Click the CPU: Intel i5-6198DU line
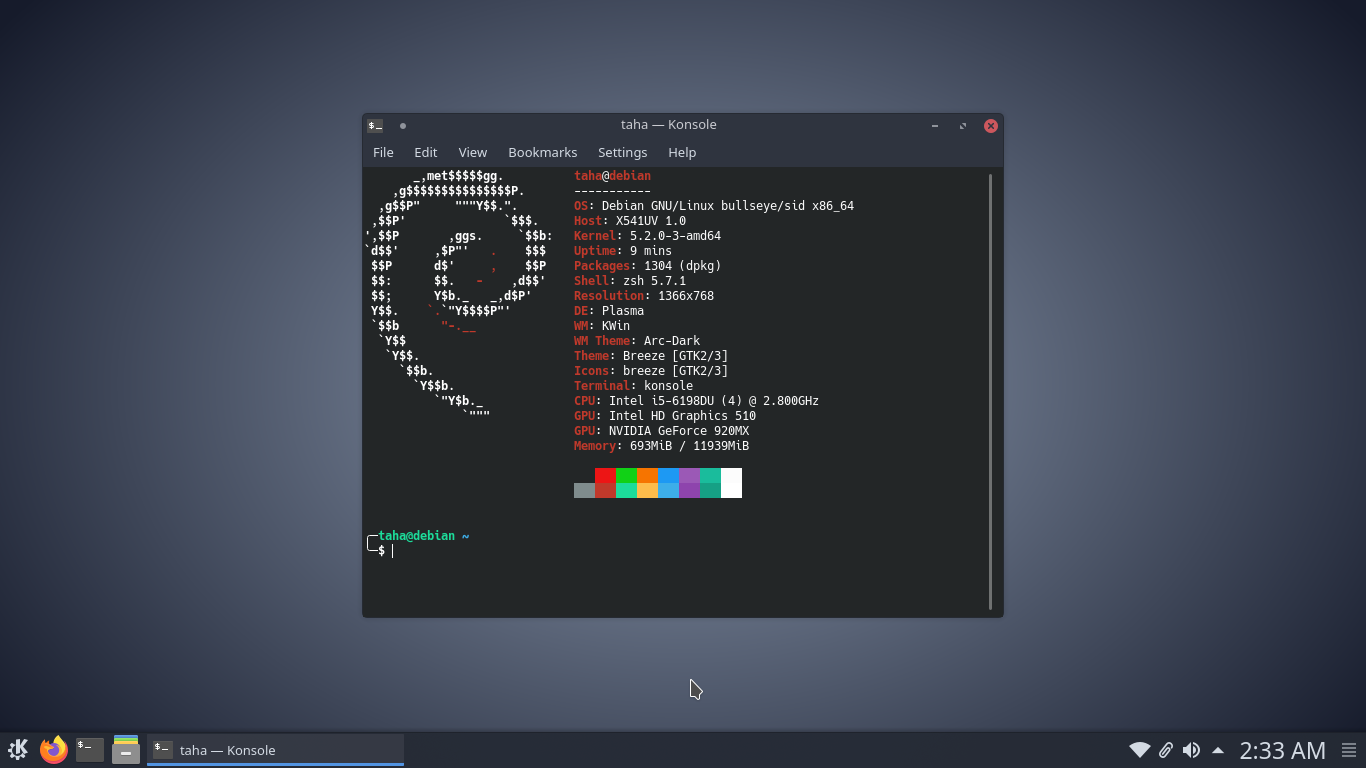 [696, 401]
